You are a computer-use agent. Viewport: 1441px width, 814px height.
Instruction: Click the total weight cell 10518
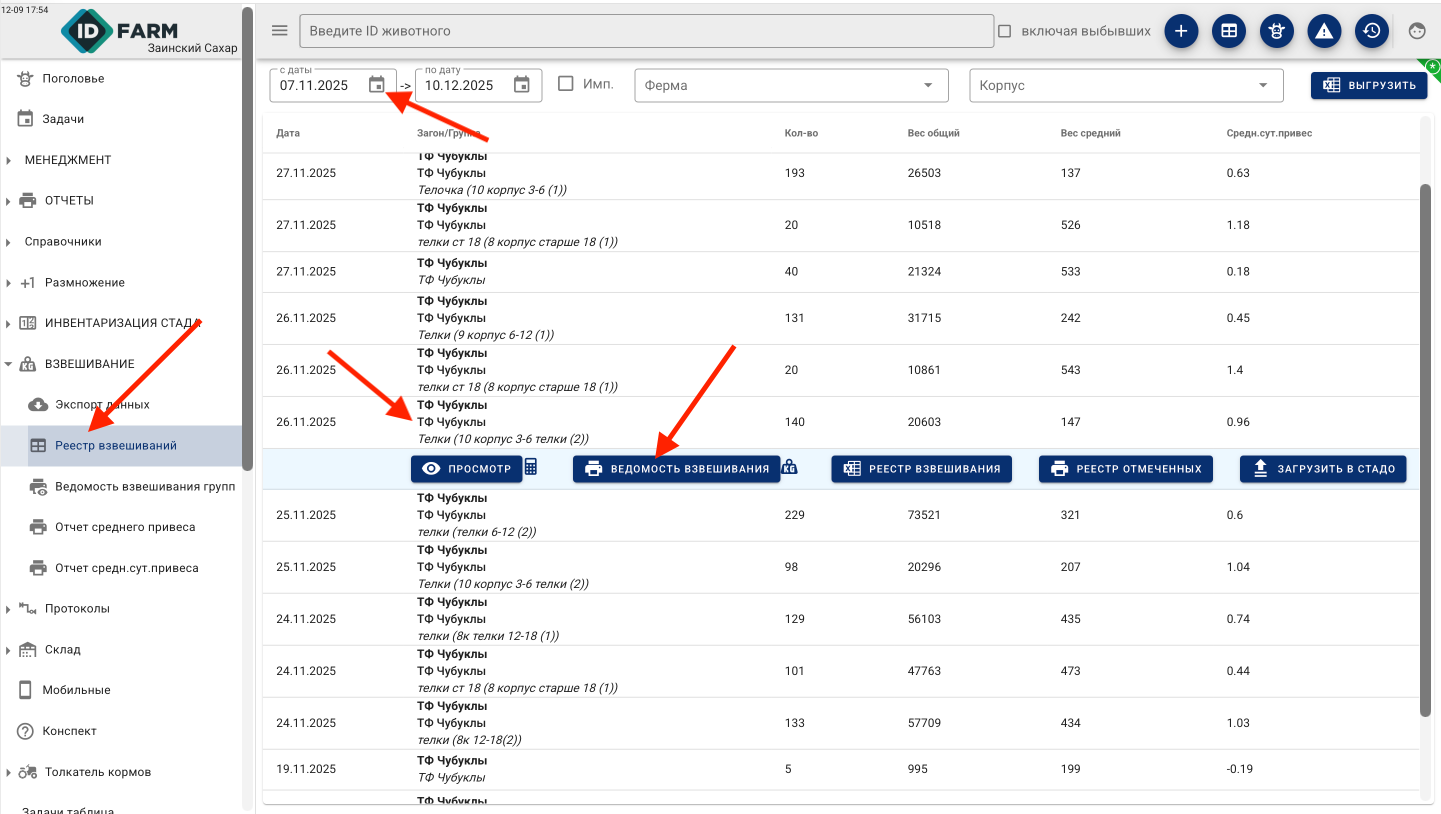point(924,225)
